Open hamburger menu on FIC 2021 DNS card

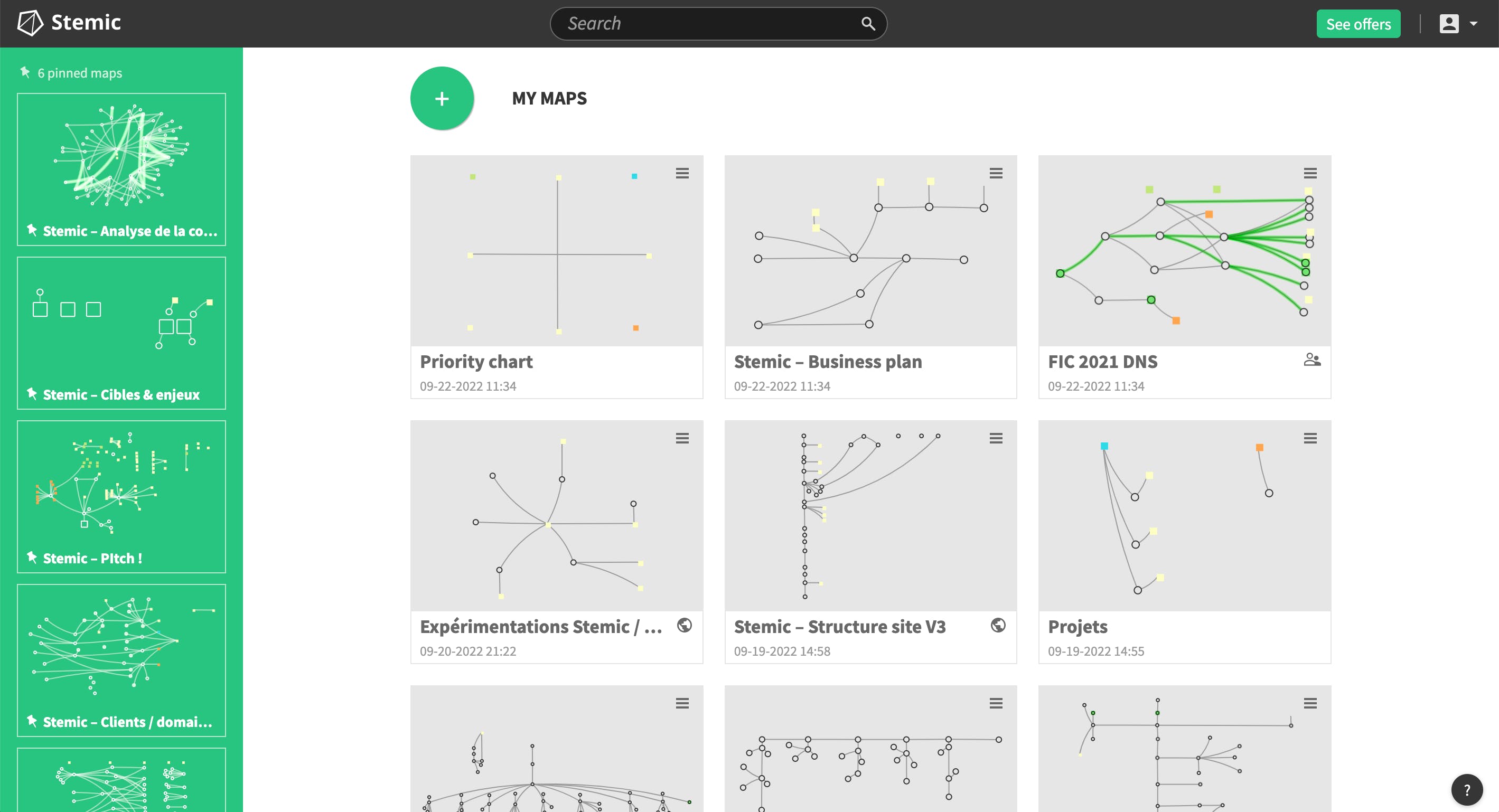click(1310, 173)
